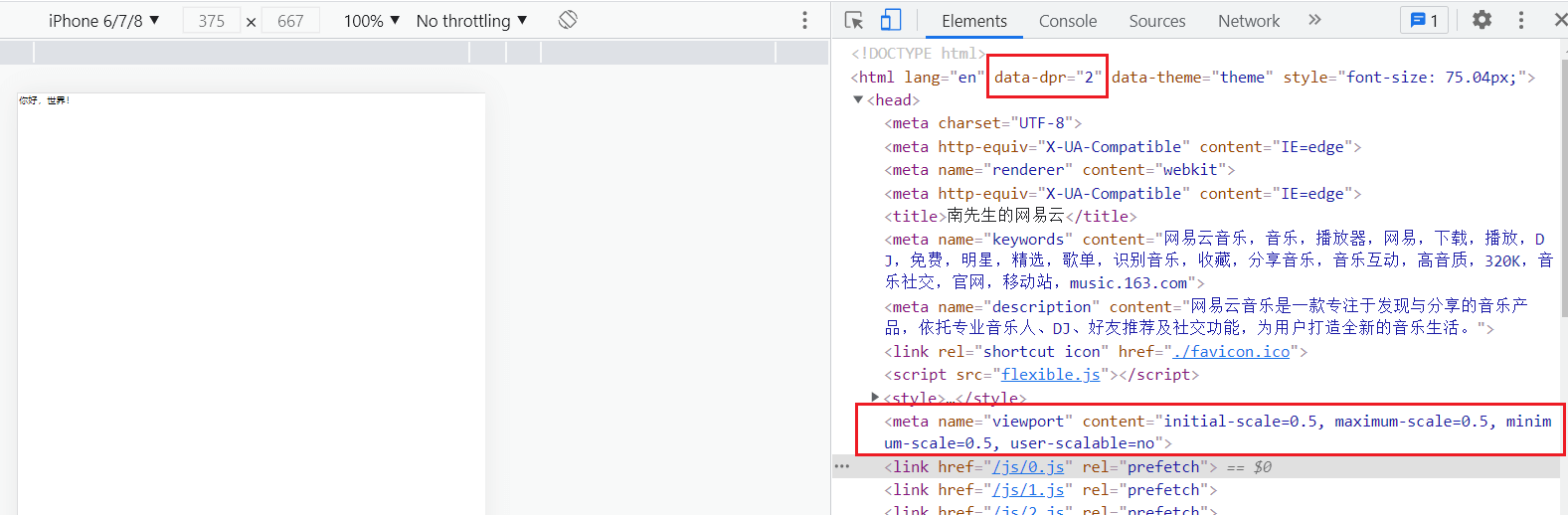
Task: Activate the inspect element picker icon
Action: pos(853,20)
